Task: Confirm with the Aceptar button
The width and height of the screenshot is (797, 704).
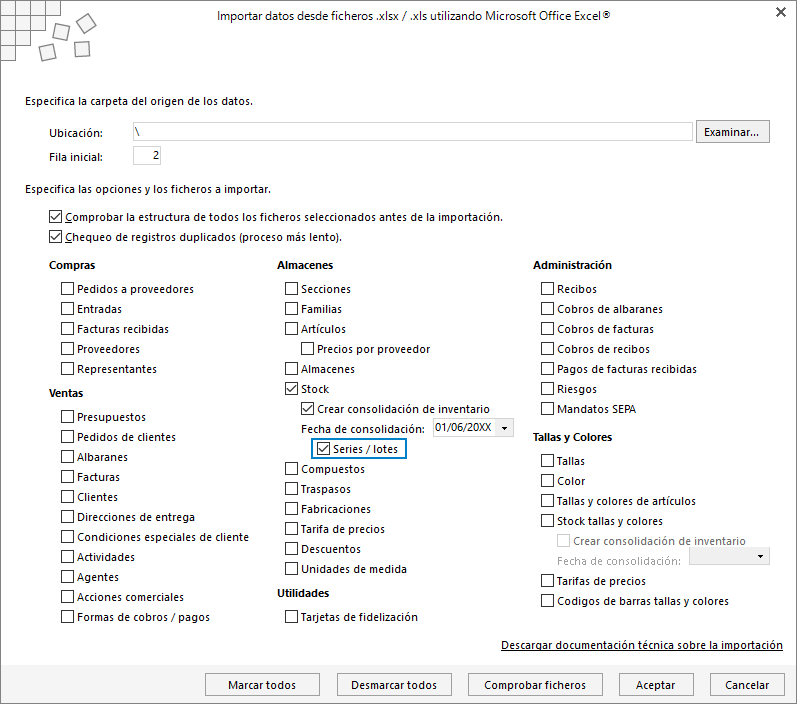Action: coord(656,685)
